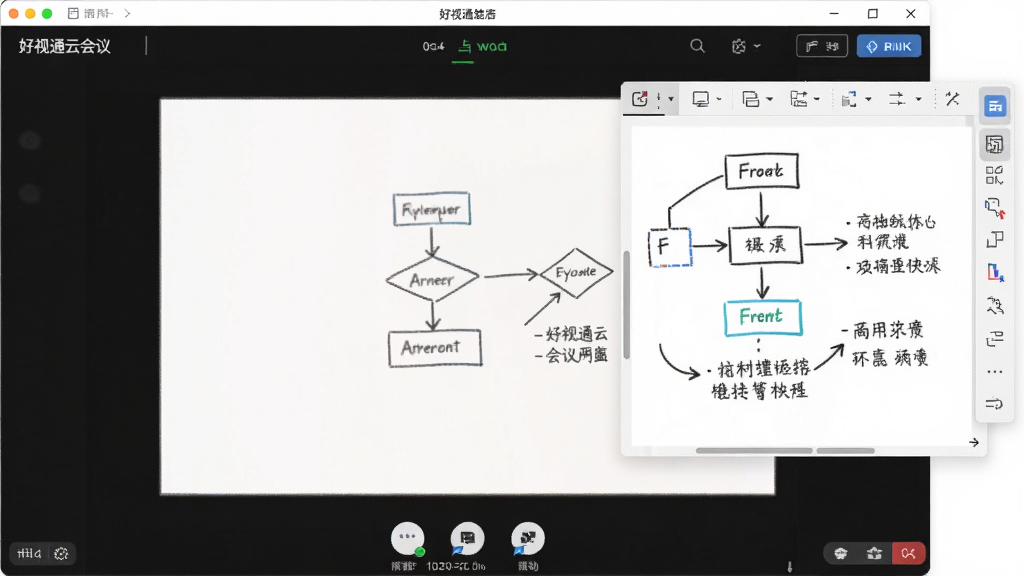
Task: Expand the shapes tool dropdown arrow
Action: tap(769, 99)
